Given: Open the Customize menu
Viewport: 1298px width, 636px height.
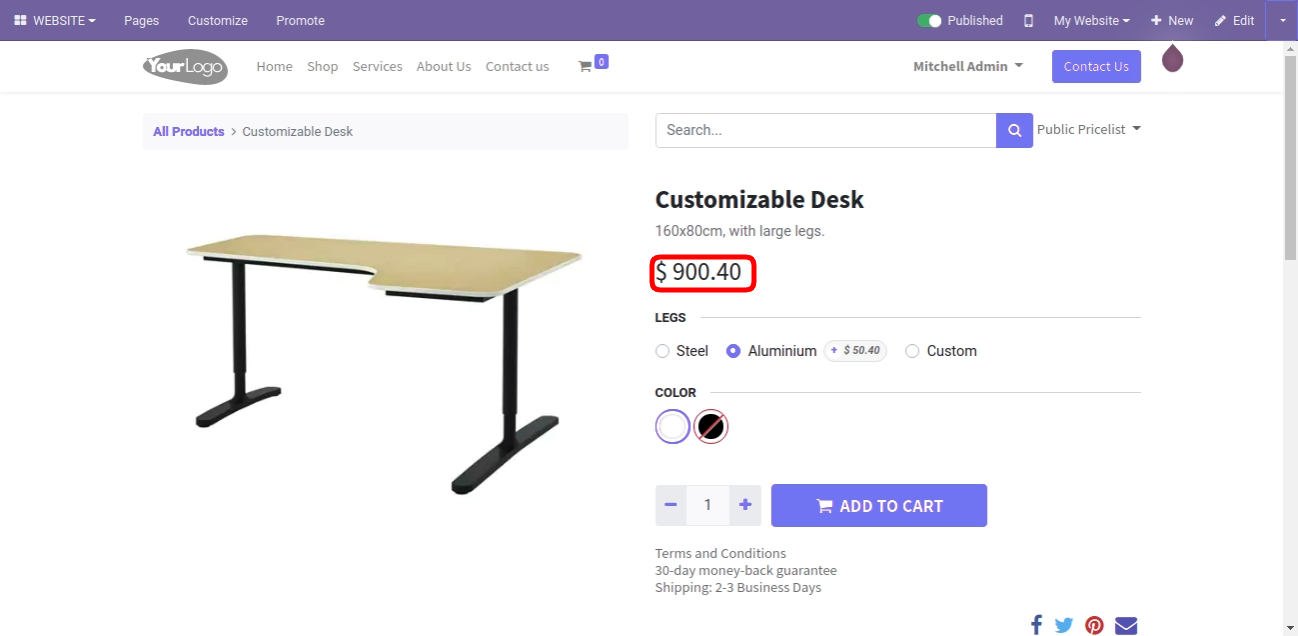Looking at the screenshot, I should pyautogui.click(x=217, y=21).
